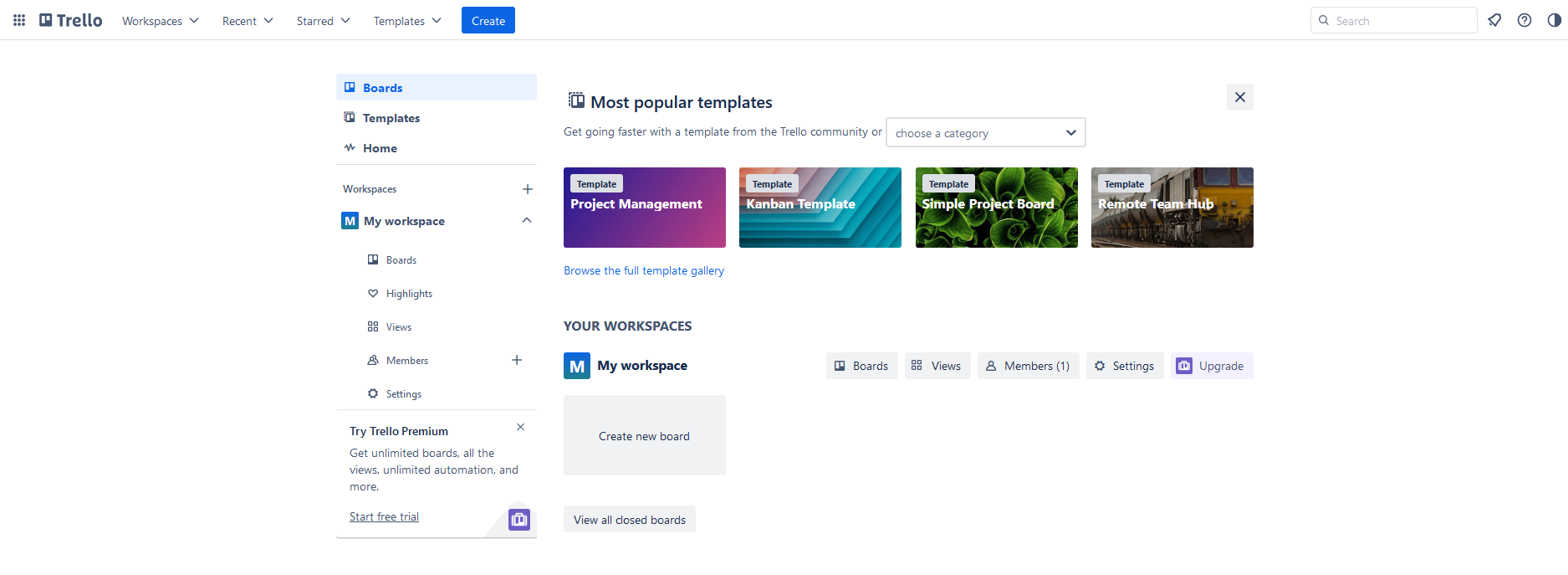Open the Remote Team Hub template
Viewport: 1568px width, 575px height.
[1172, 208]
